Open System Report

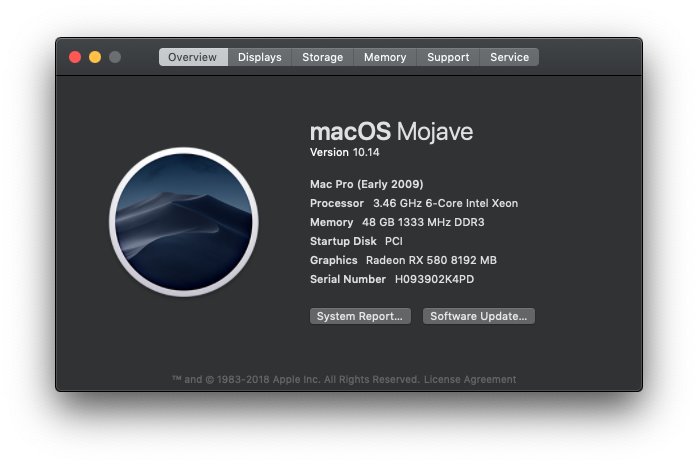click(x=360, y=316)
